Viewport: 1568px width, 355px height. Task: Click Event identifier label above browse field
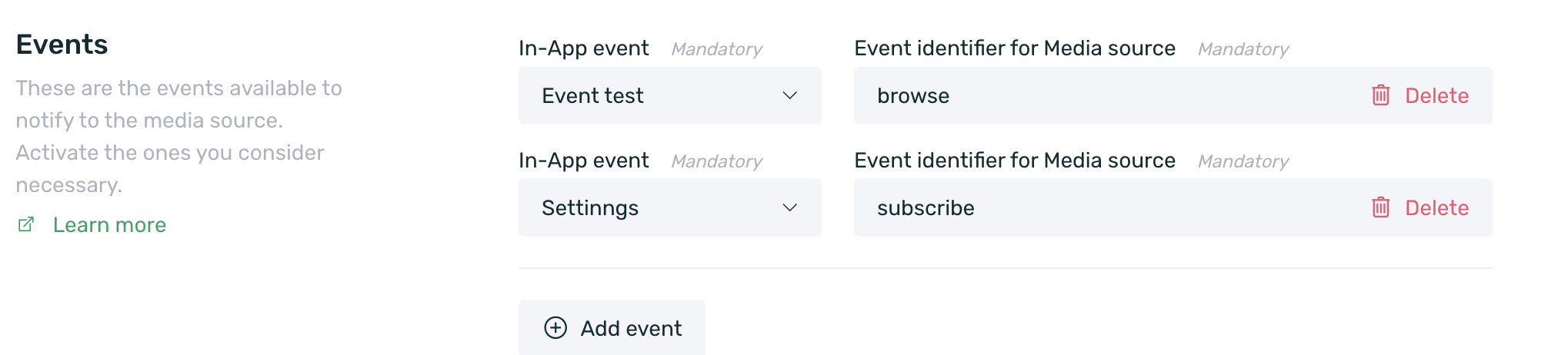pyautogui.click(x=1014, y=48)
